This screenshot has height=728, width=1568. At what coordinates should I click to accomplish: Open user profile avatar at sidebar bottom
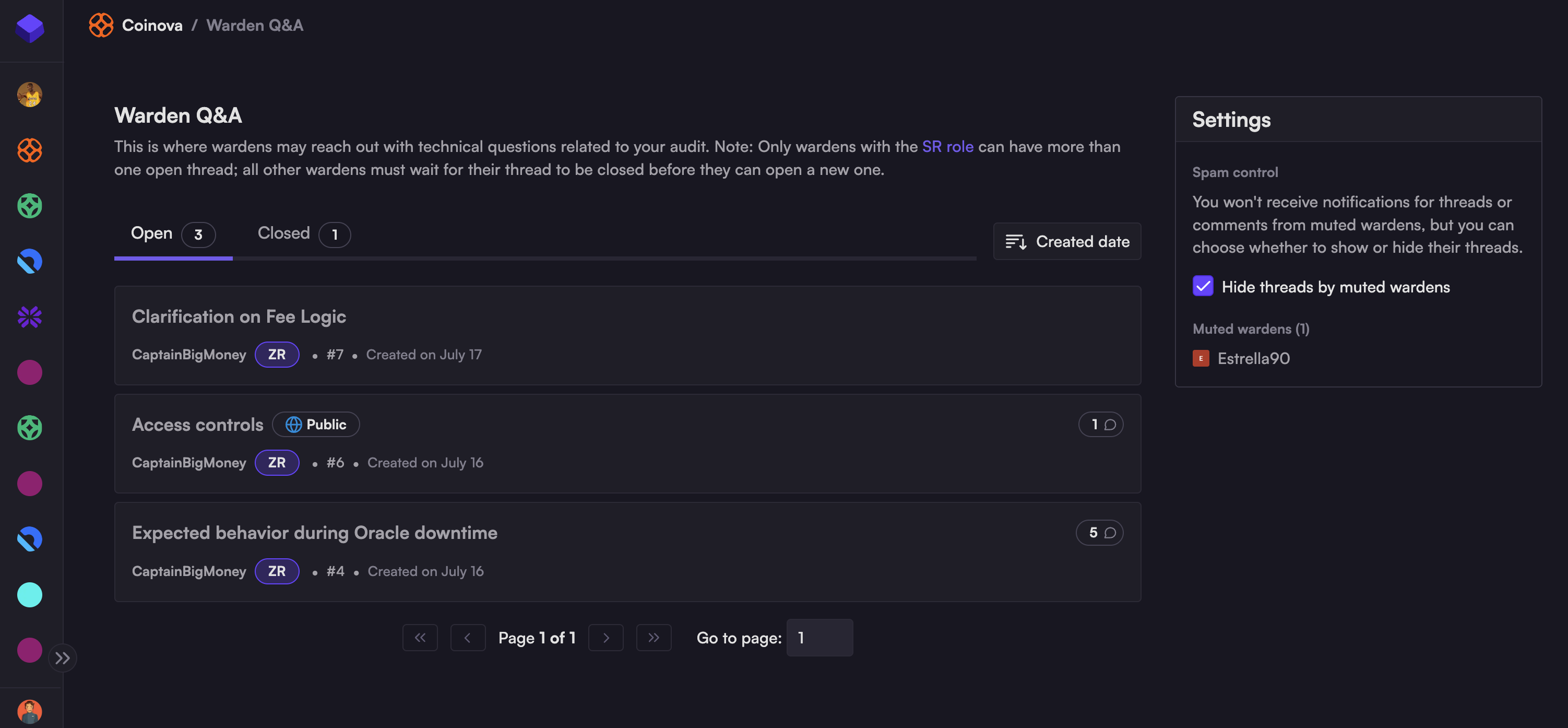point(29,711)
